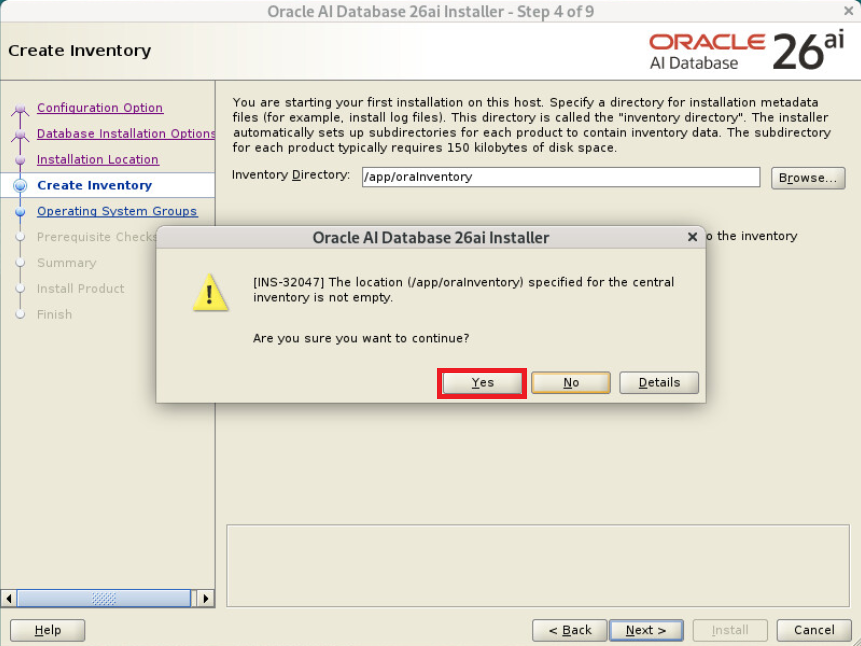This screenshot has width=861, height=646.
Task: Open installer Help
Action: [x=48, y=630]
